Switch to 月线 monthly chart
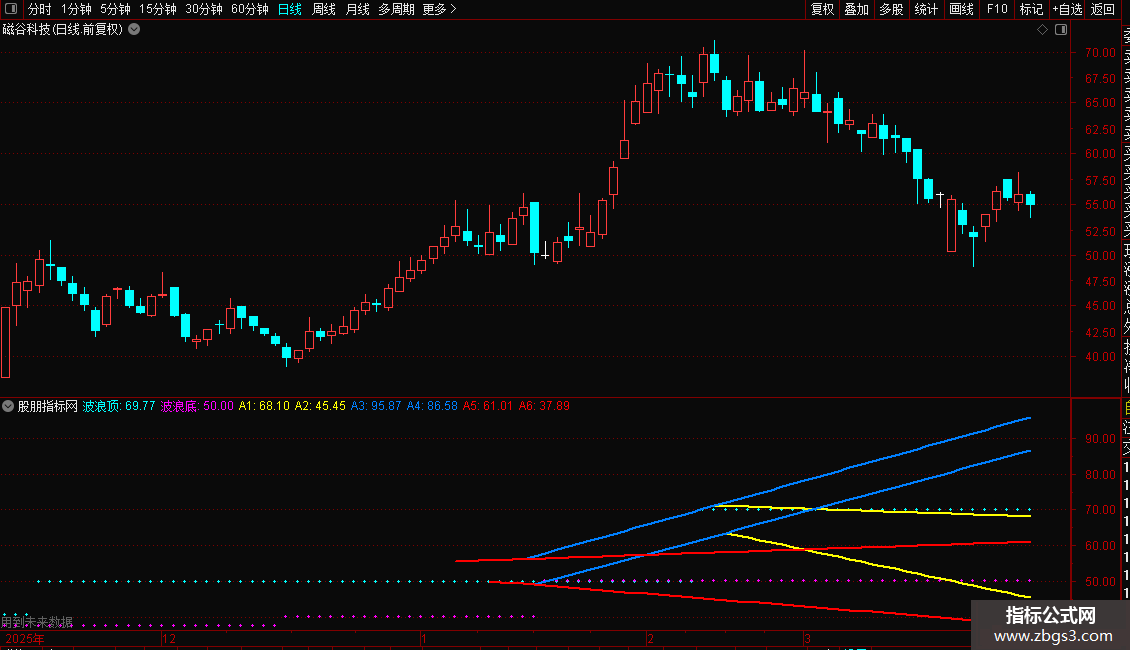This screenshot has width=1130, height=650. [x=357, y=9]
